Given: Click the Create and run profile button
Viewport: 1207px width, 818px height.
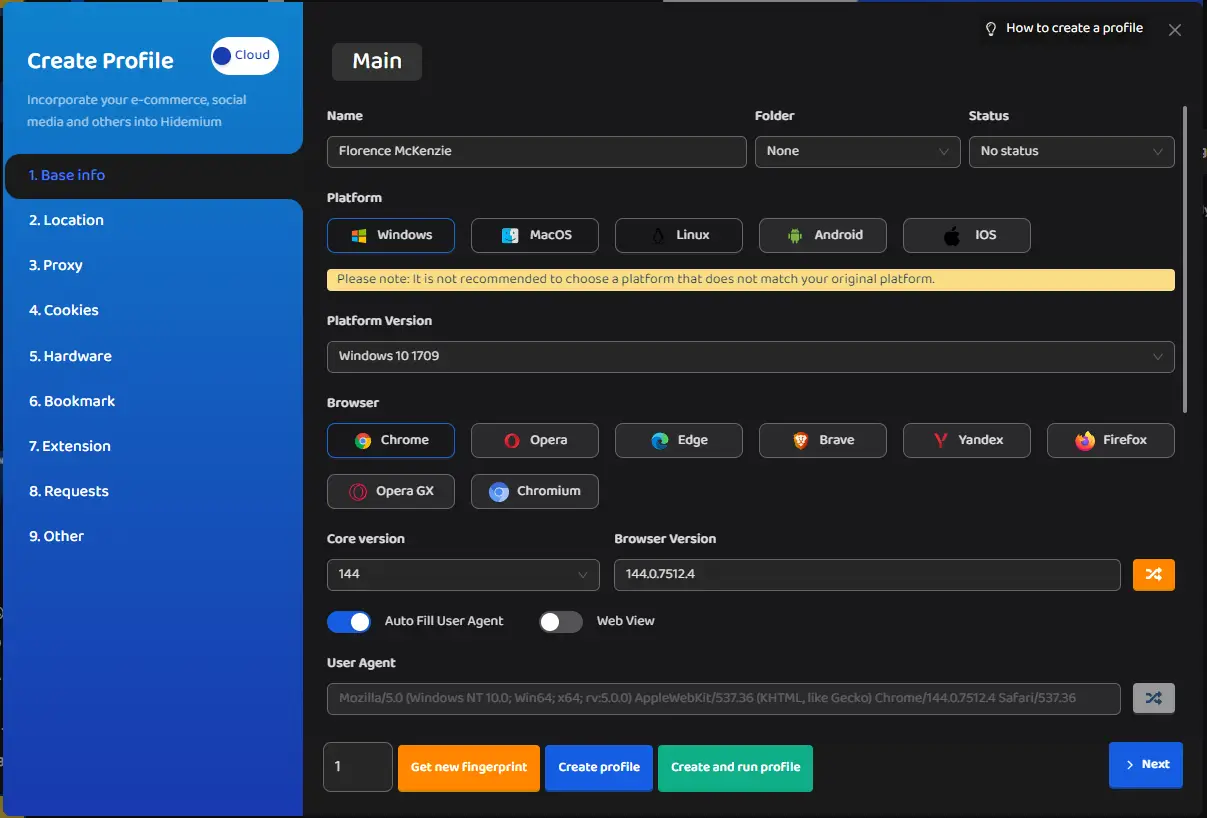Looking at the screenshot, I should click(735, 767).
